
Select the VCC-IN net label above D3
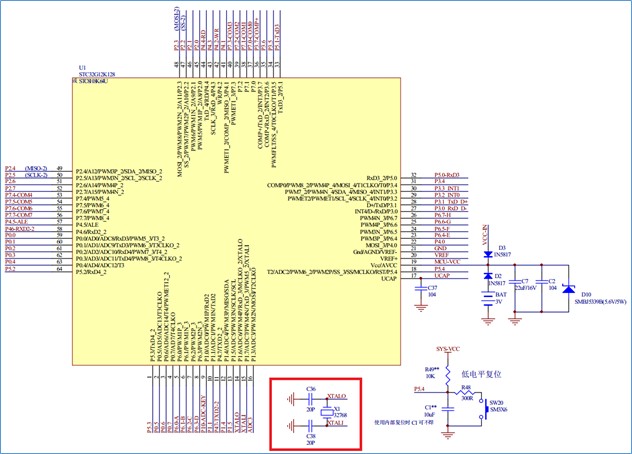click(x=487, y=241)
